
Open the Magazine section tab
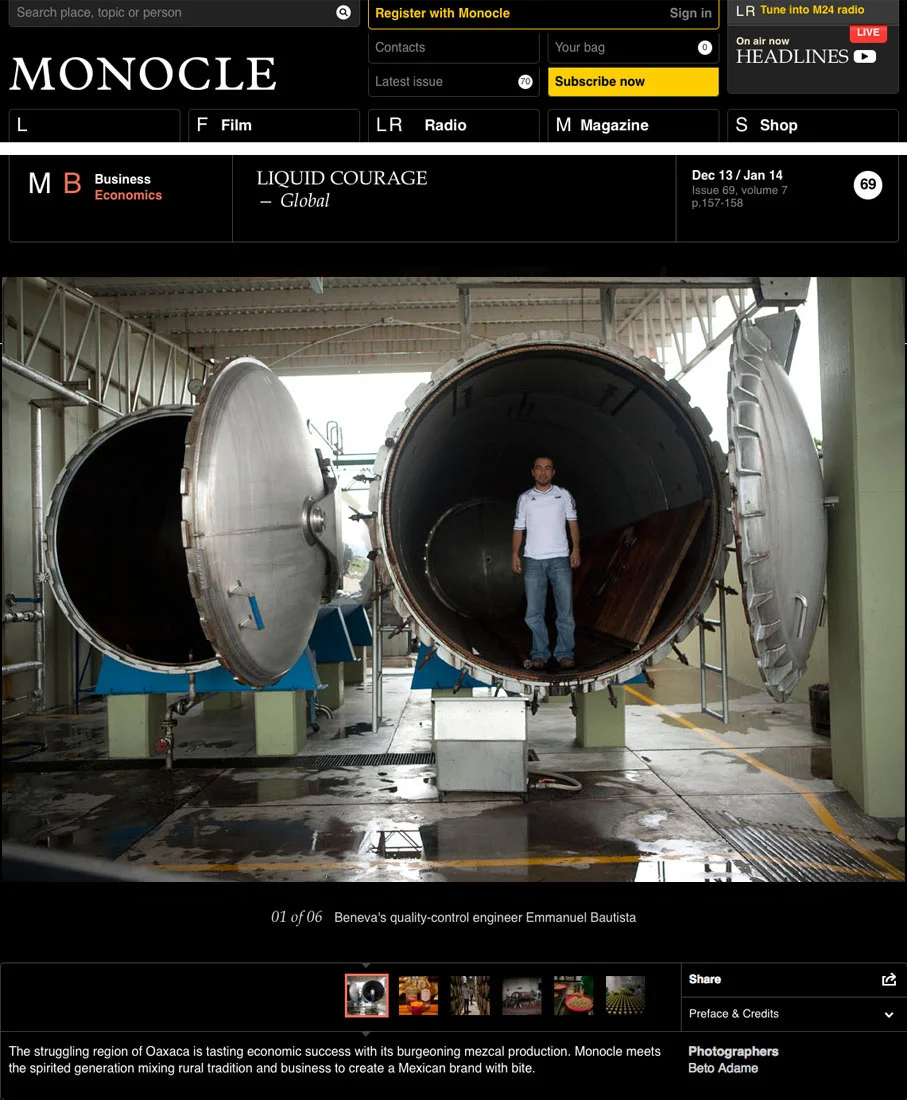tap(633, 125)
